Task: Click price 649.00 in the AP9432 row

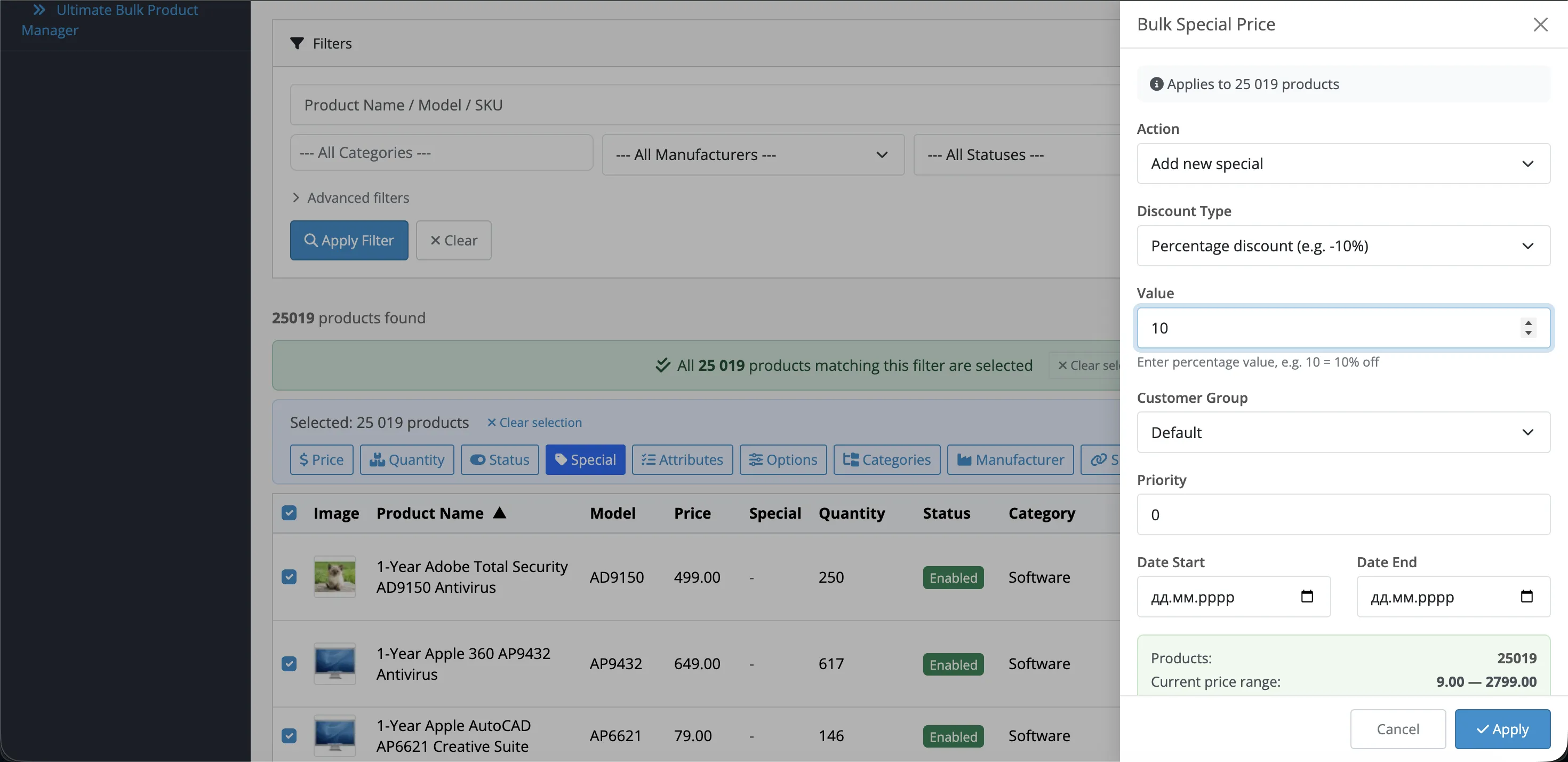Action: coord(697,663)
